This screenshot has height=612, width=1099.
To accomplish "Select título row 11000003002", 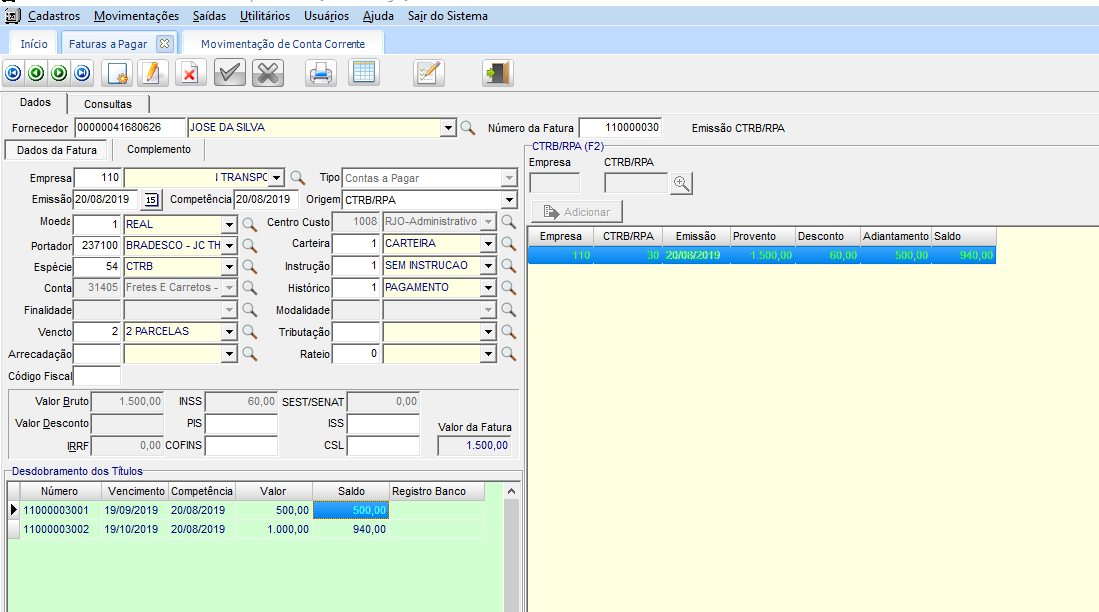I will coord(56,529).
